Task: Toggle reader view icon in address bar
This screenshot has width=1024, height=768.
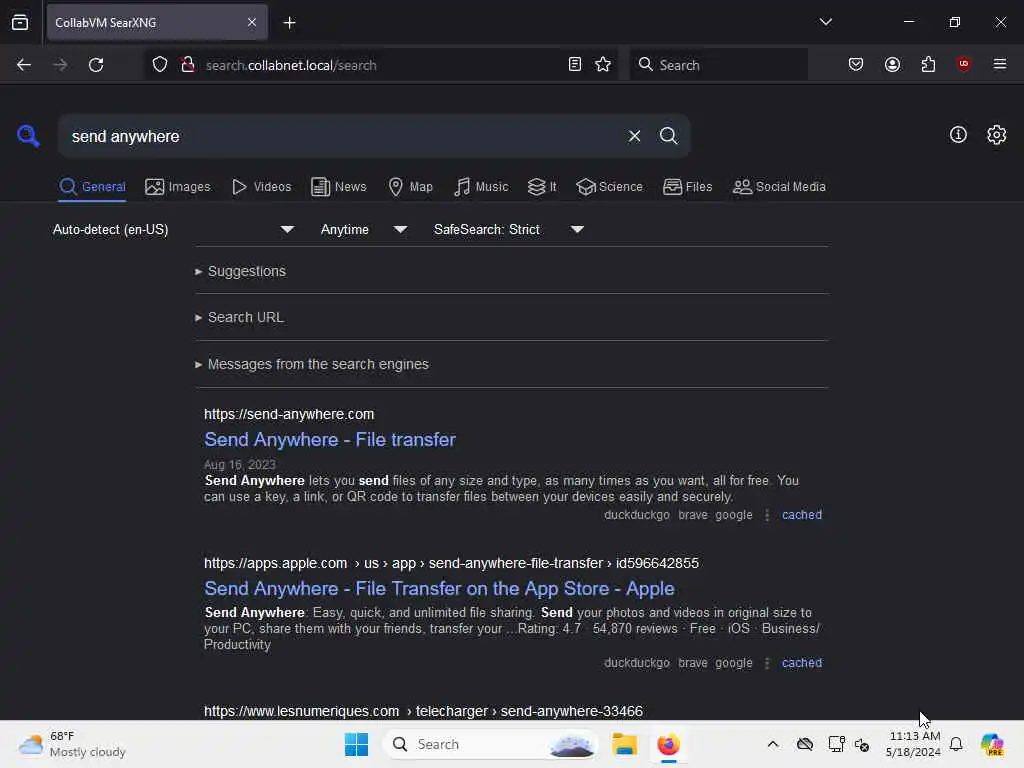Action: [x=575, y=65]
